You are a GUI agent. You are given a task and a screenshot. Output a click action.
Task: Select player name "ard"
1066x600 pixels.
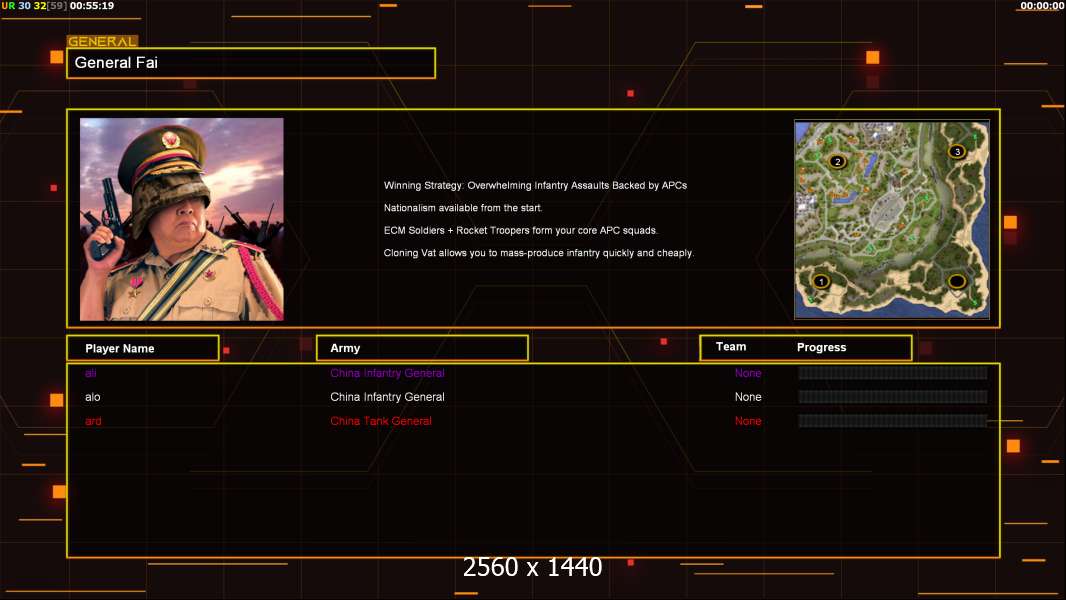[93, 421]
